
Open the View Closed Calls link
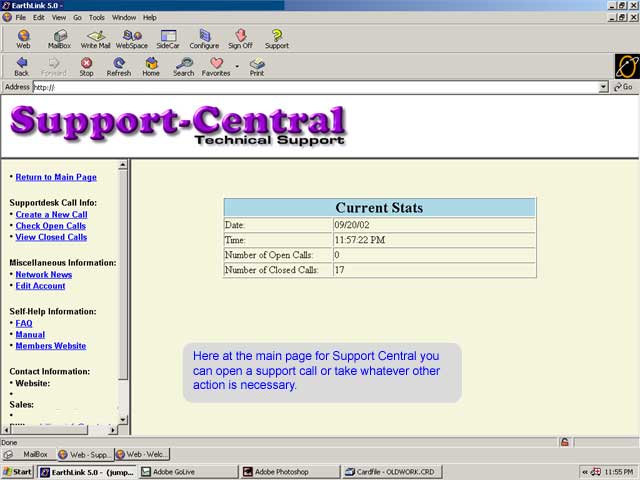click(x=51, y=237)
